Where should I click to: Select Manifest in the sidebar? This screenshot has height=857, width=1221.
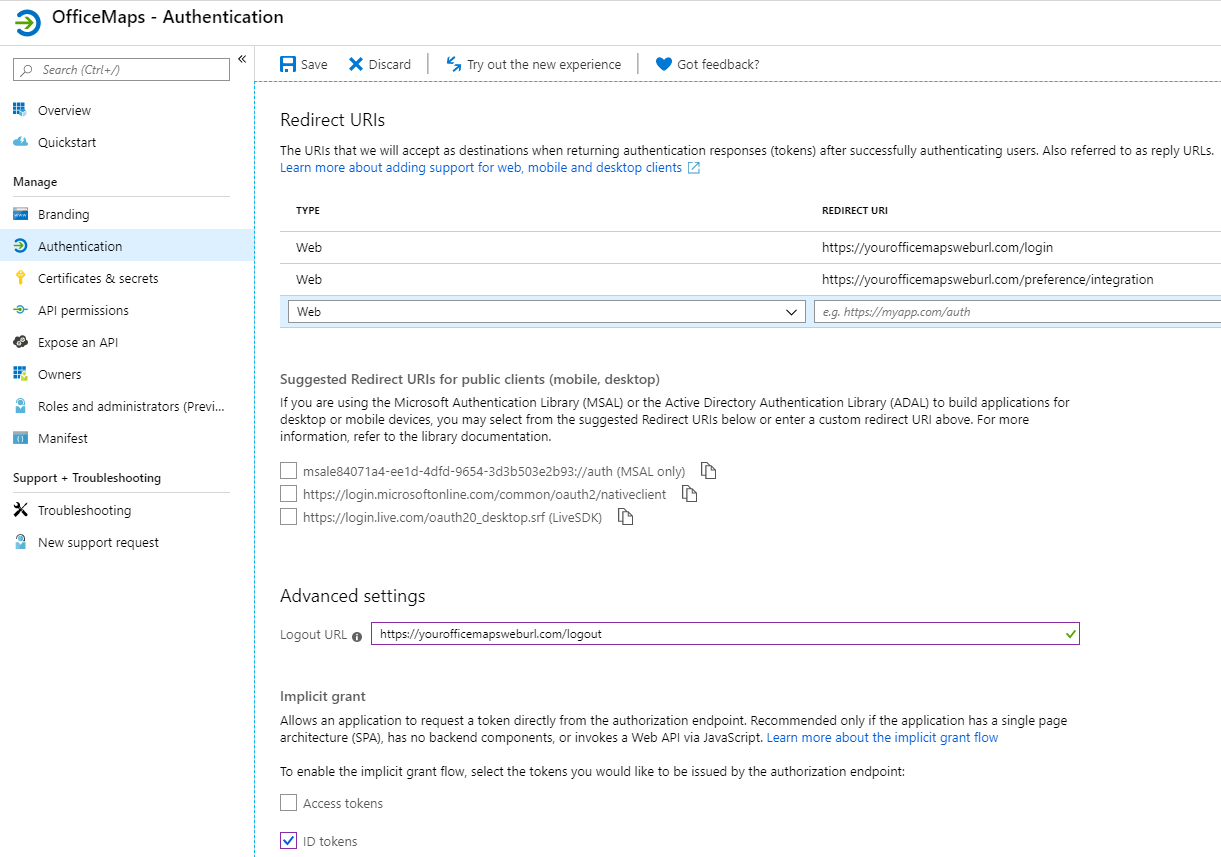(x=63, y=438)
